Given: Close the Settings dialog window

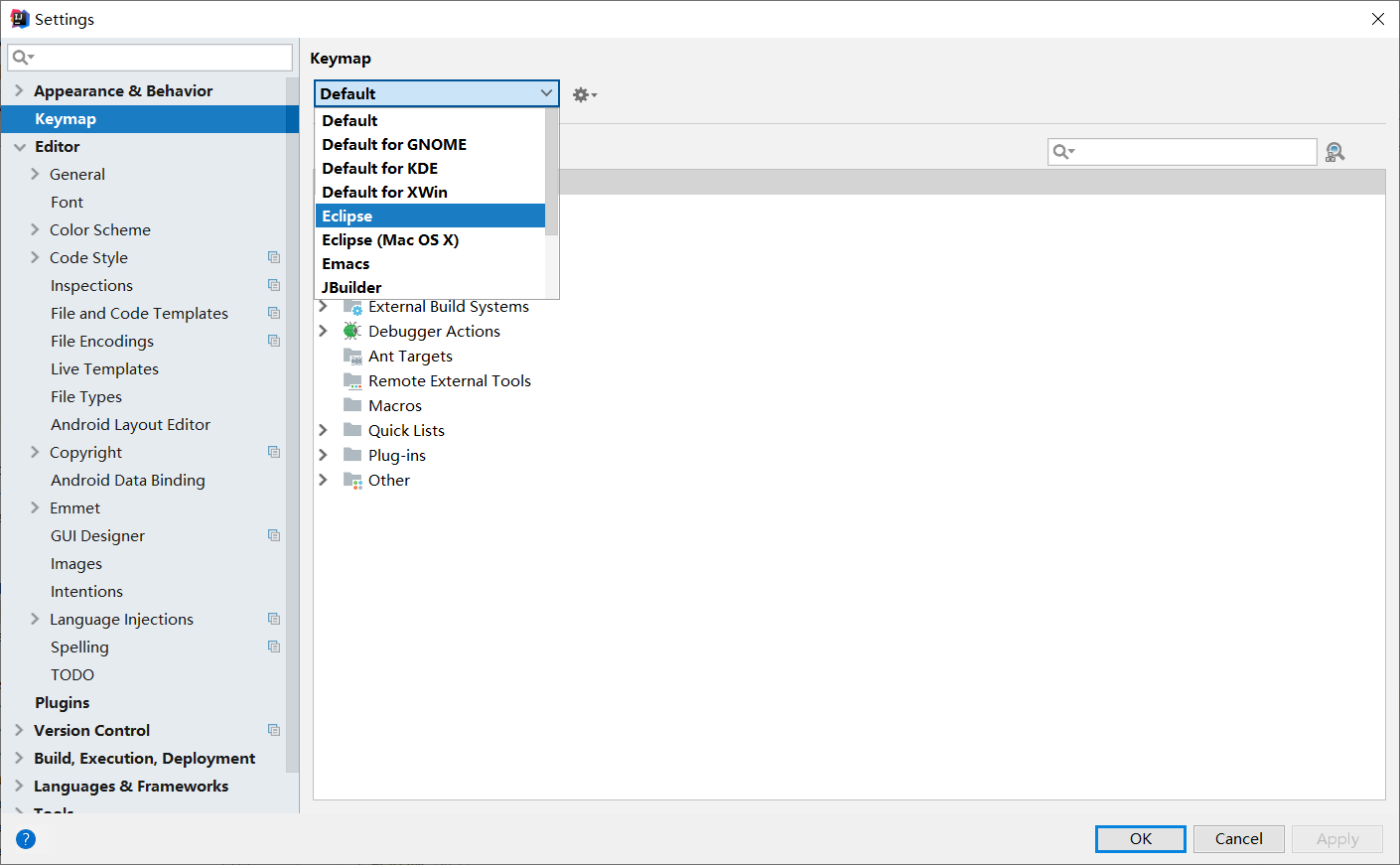Looking at the screenshot, I should coord(1377,19).
